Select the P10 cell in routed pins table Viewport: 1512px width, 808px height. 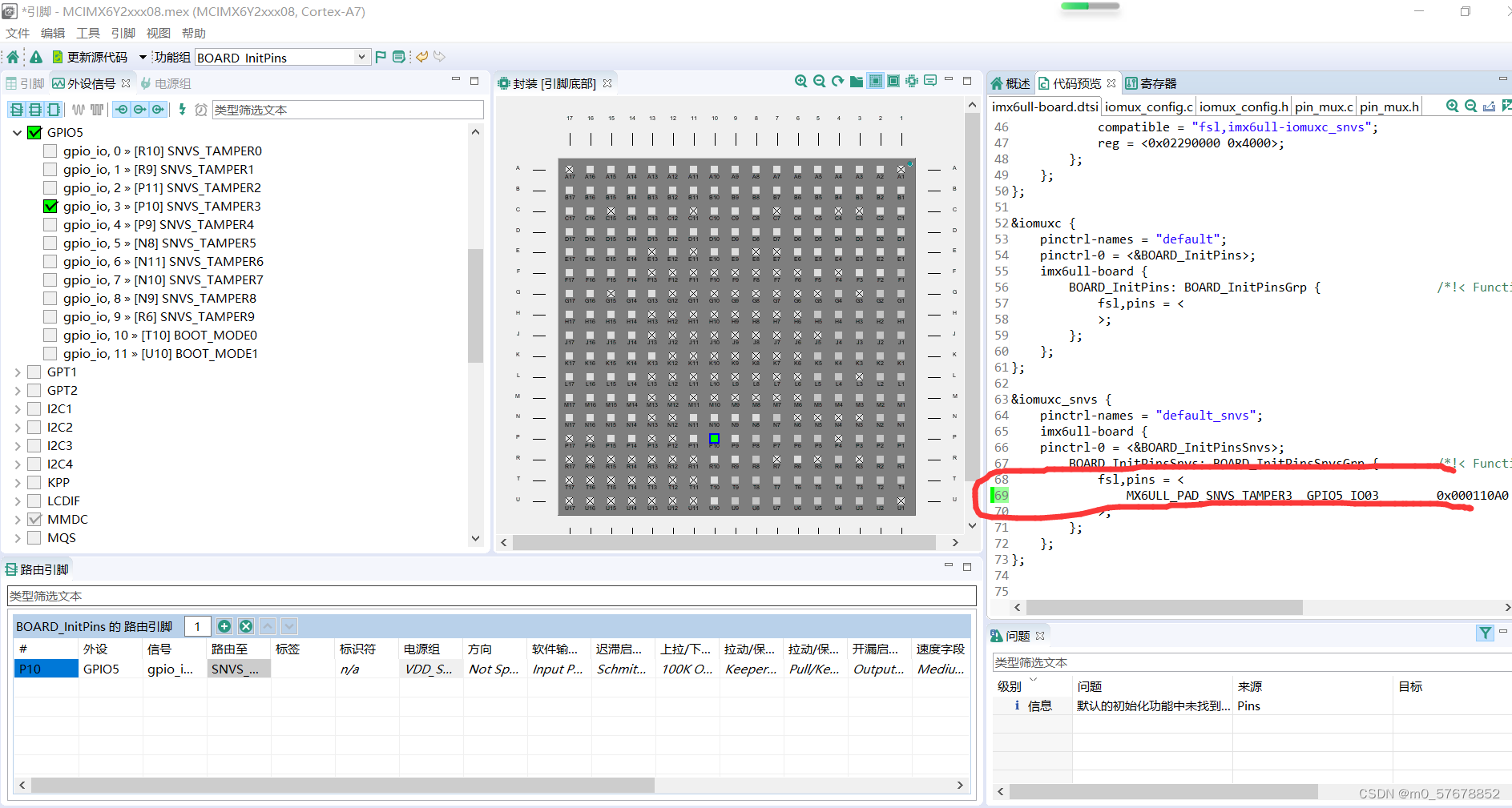pyautogui.click(x=46, y=669)
